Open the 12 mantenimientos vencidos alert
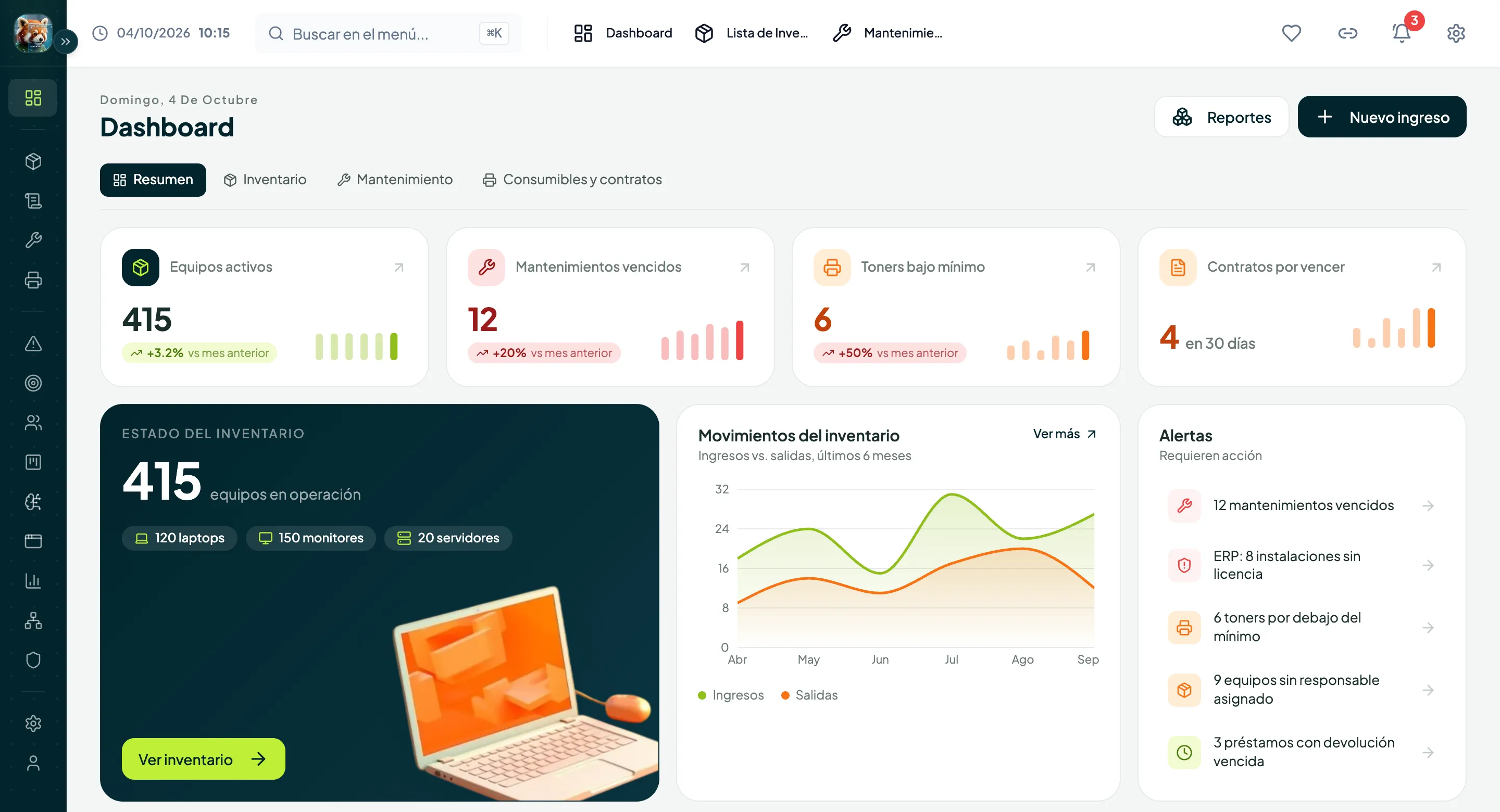 coord(1302,506)
